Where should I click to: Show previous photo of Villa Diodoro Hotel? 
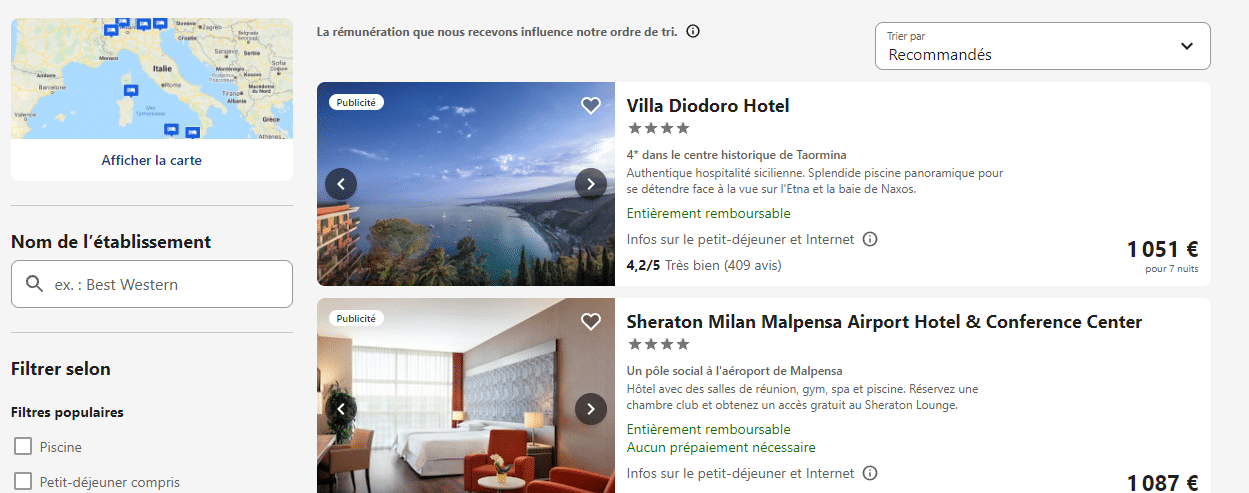341,184
